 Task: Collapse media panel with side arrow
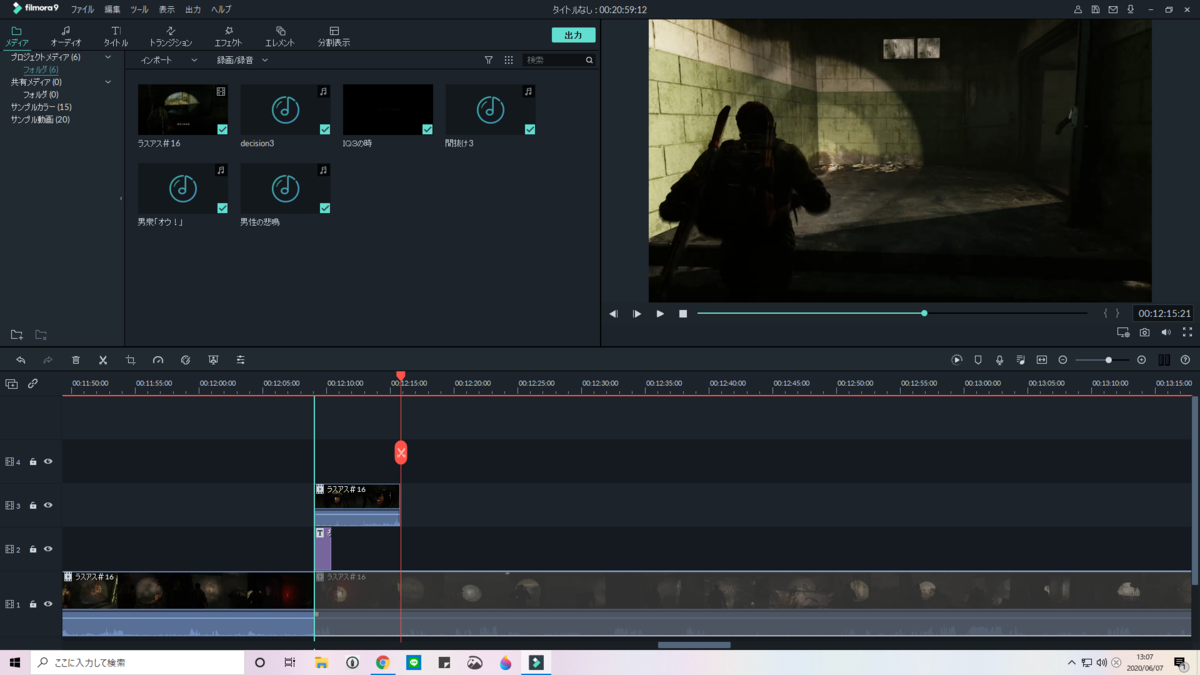point(121,198)
